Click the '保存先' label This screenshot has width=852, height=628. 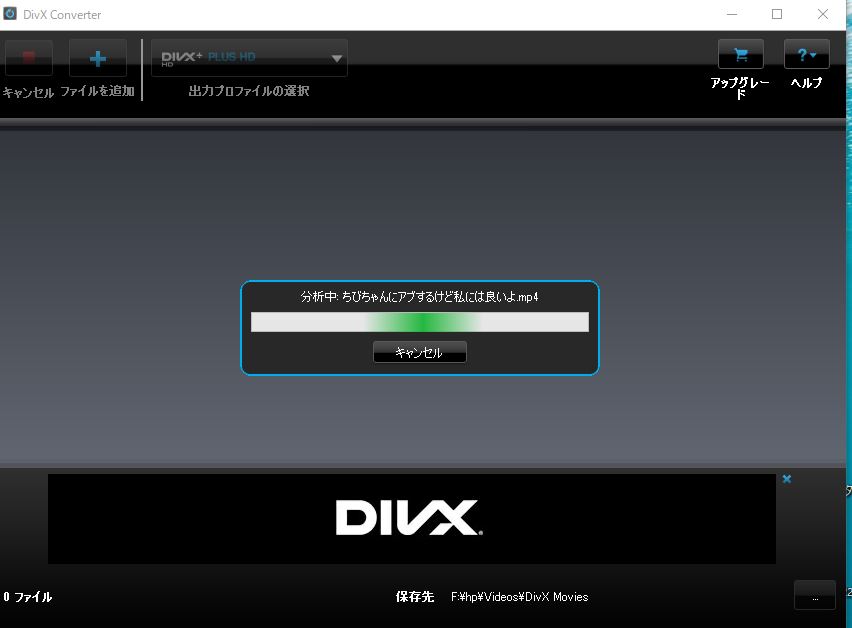pyautogui.click(x=415, y=597)
